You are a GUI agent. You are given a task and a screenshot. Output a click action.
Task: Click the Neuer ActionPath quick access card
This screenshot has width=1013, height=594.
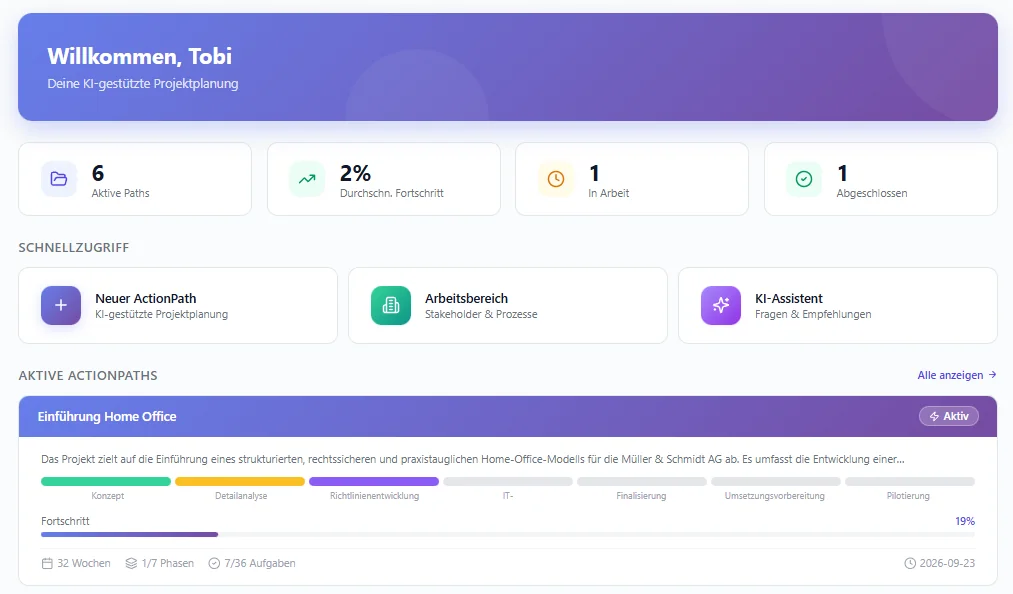pyautogui.click(x=178, y=304)
